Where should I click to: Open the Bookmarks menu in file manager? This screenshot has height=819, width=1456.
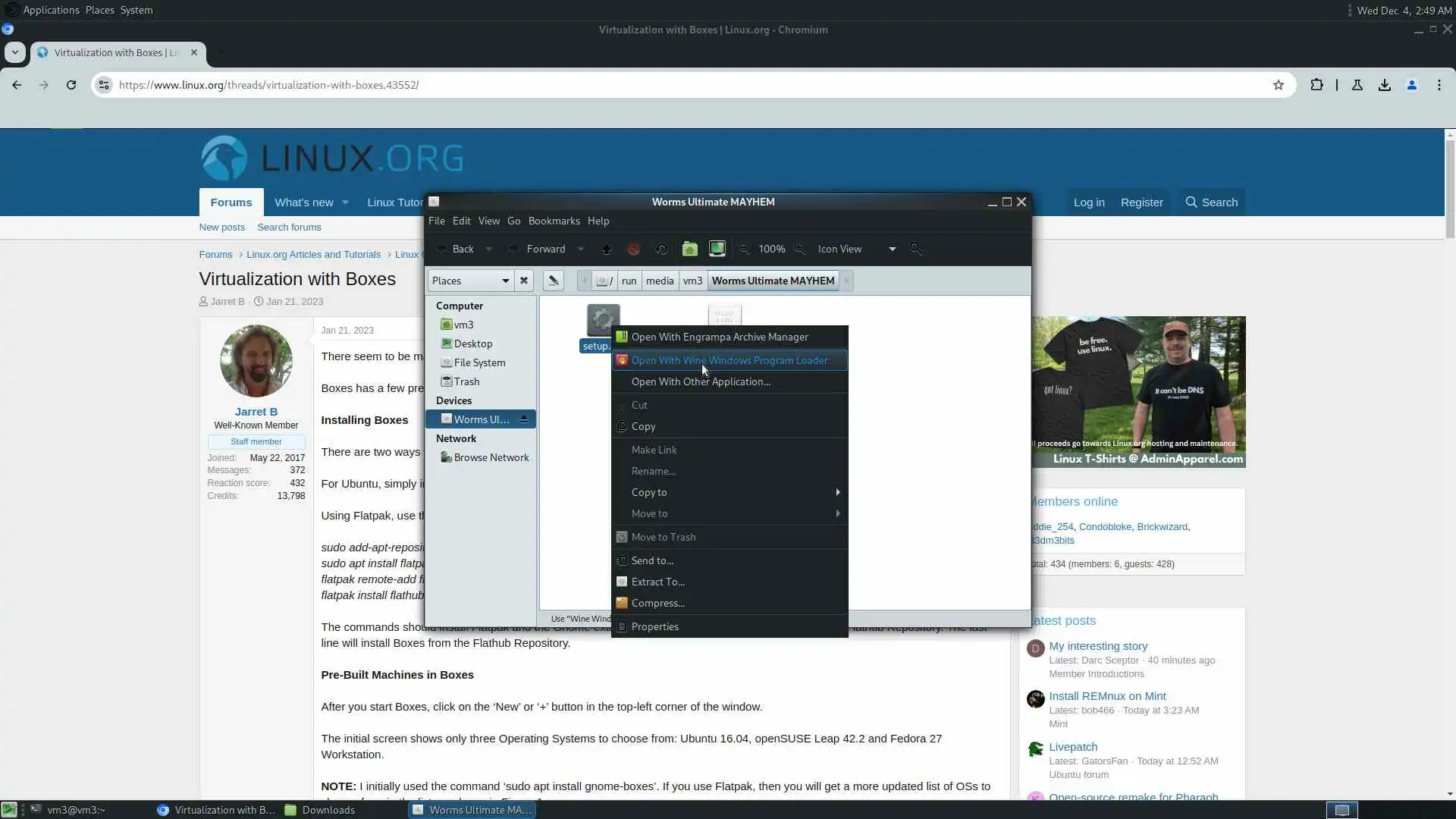(554, 221)
